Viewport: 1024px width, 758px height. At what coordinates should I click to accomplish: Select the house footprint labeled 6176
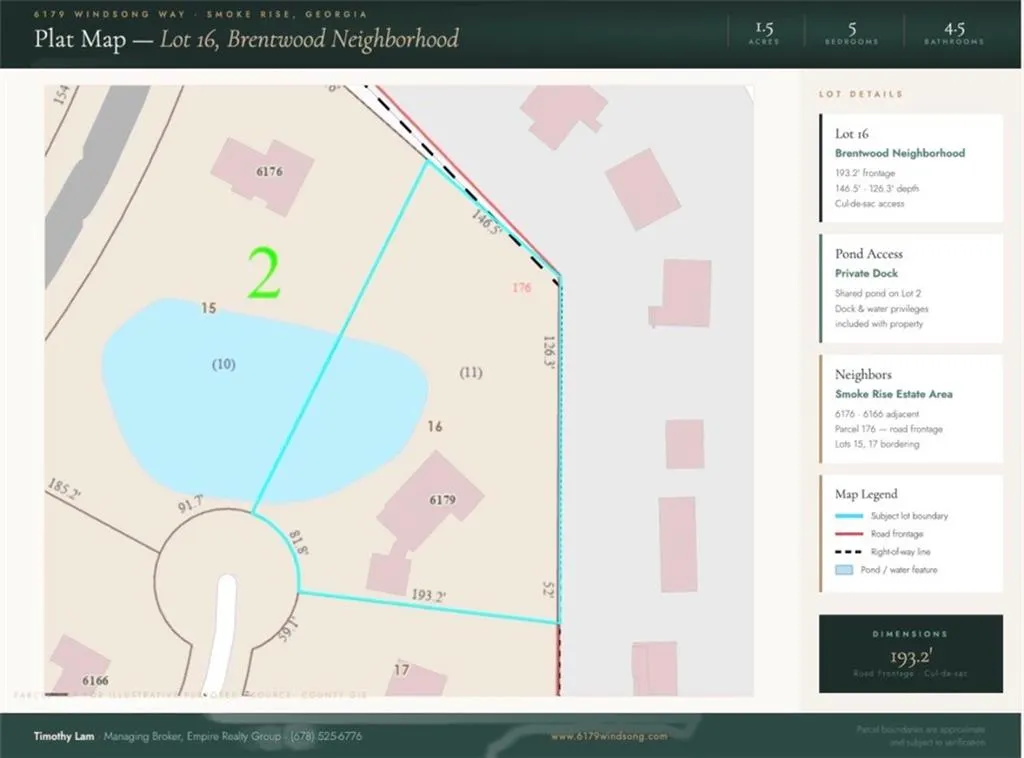coord(263,175)
